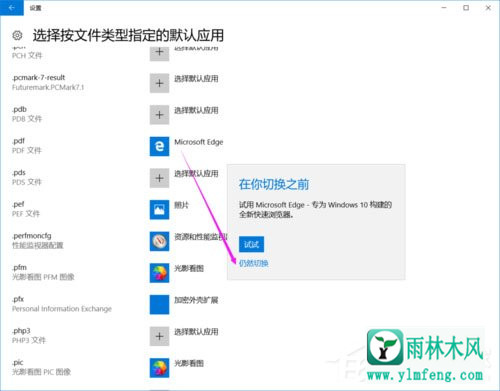Click the plus button for .pcmark-7-result
This screenshot has width=500, height=391.
[x=159, y=83]
